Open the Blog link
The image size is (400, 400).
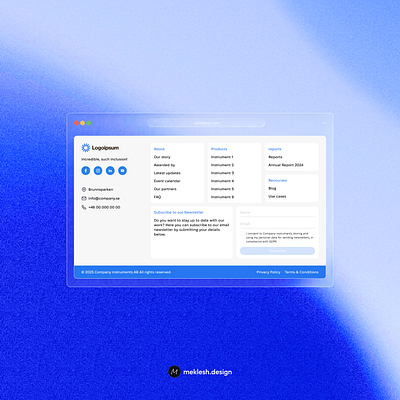(272, 188)
